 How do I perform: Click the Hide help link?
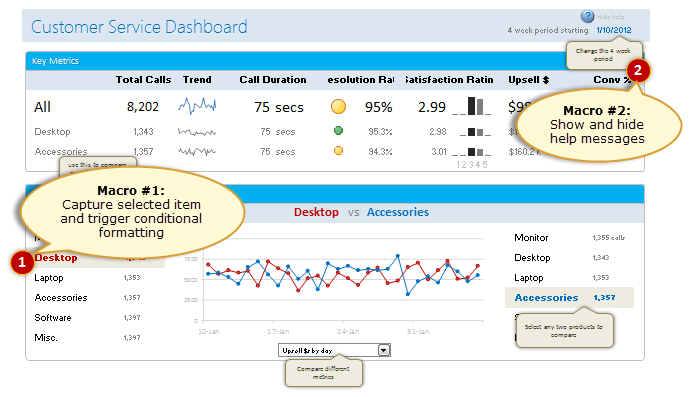click(x=610, y=17)
